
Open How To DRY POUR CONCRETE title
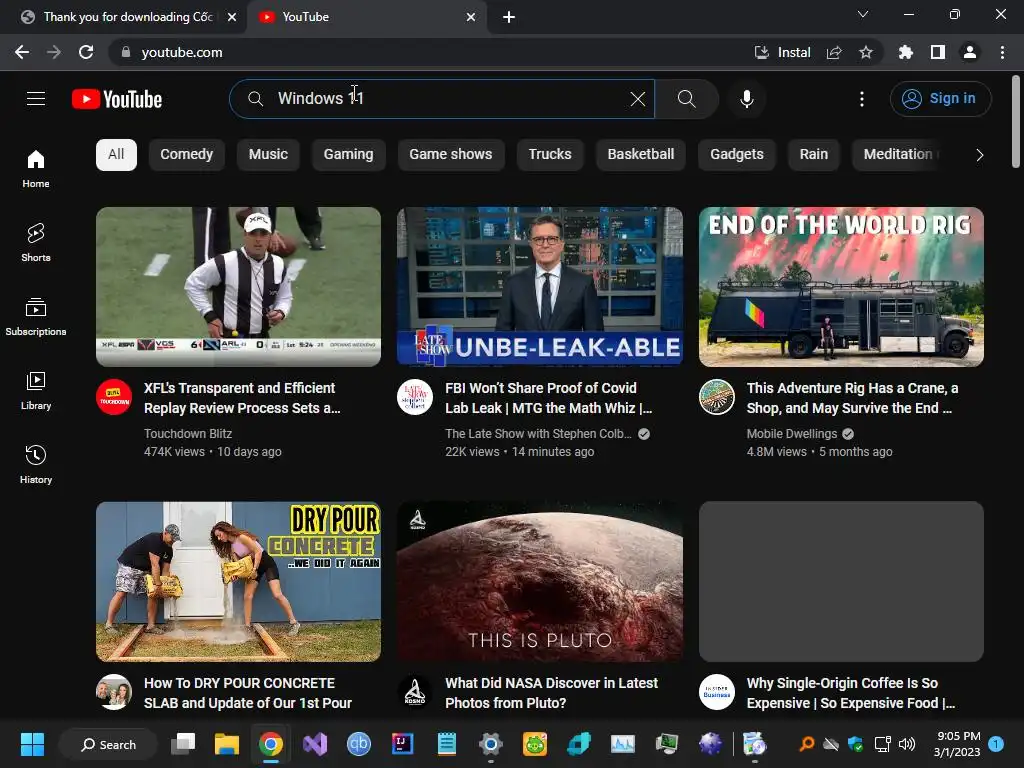248,693
